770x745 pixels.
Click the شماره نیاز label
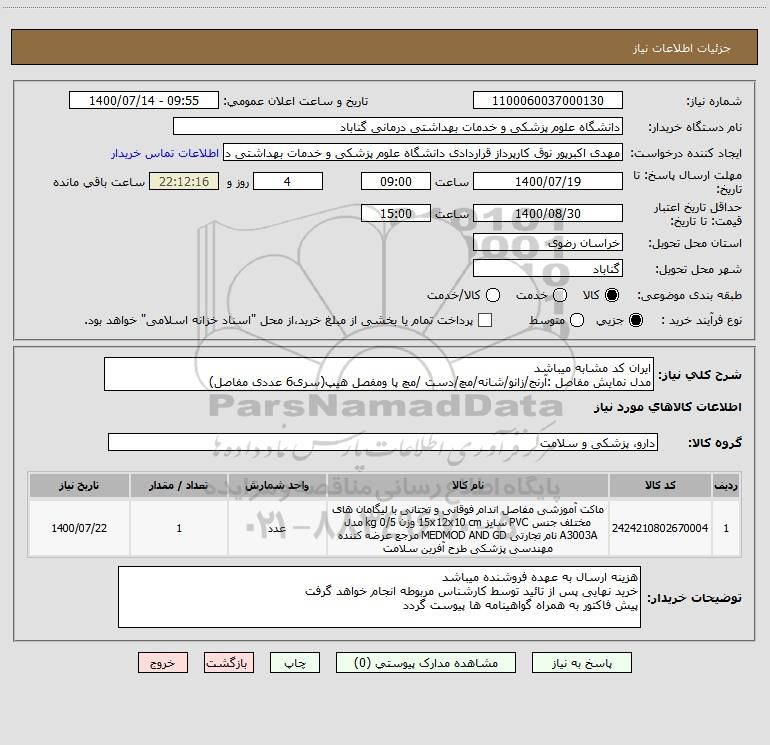click(x=714, y=102)
